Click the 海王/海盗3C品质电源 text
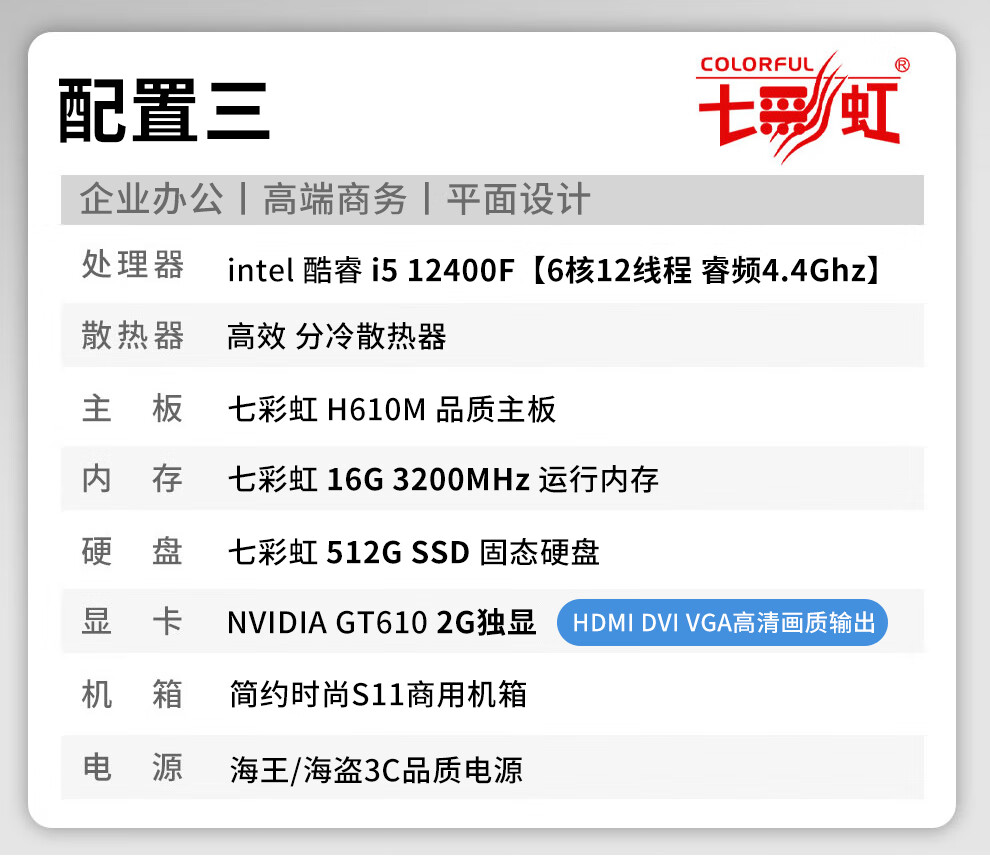This screenshot has height=856, width=990. tap(376, 770)
